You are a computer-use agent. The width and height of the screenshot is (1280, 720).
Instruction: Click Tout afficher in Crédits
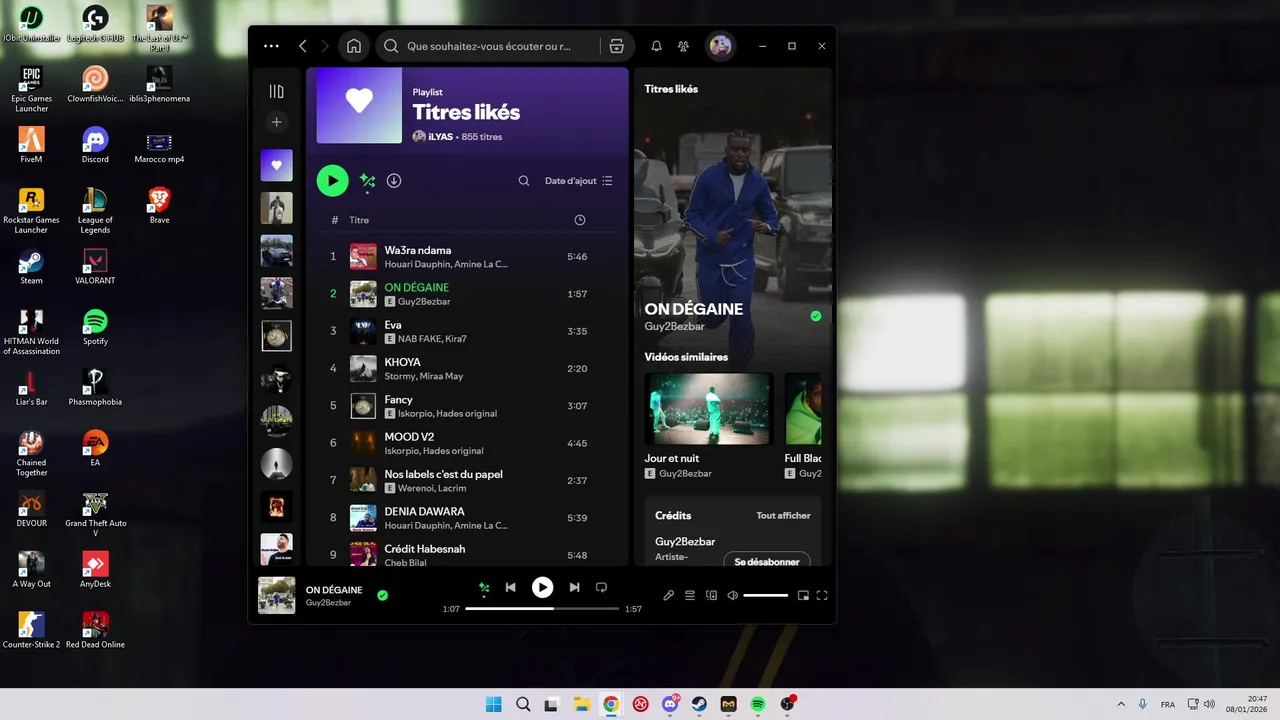[x=783, y=516]
